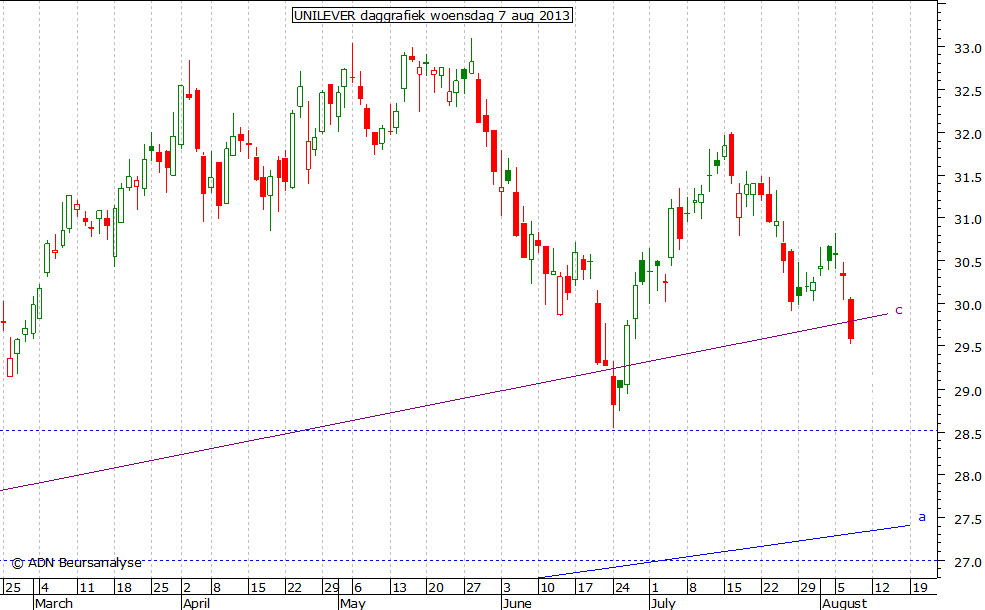Click the dashed blue 27.0 level line
The height and width of the screenshot is (610, 985).
click(468, 560)
